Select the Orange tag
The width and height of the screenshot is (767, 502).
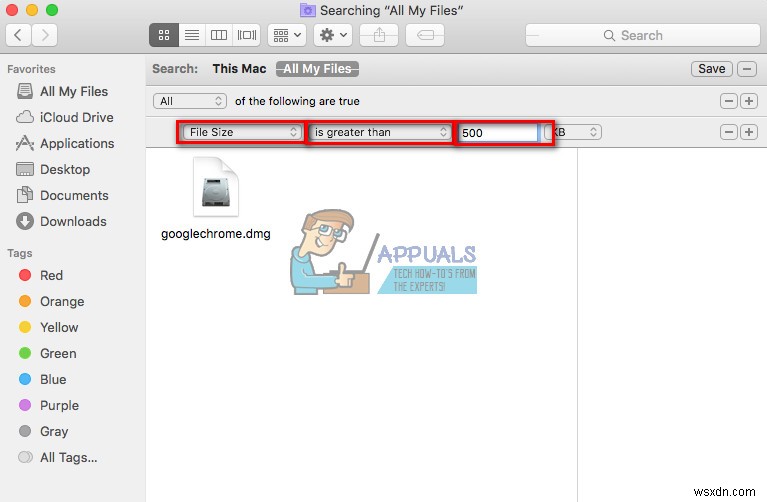click(51, 301)
